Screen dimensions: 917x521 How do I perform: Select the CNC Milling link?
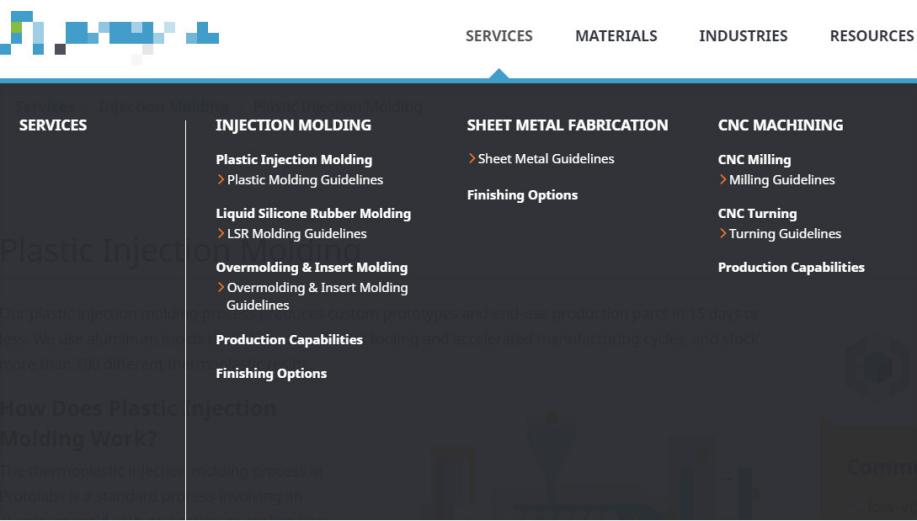click(x=754, y=160)
